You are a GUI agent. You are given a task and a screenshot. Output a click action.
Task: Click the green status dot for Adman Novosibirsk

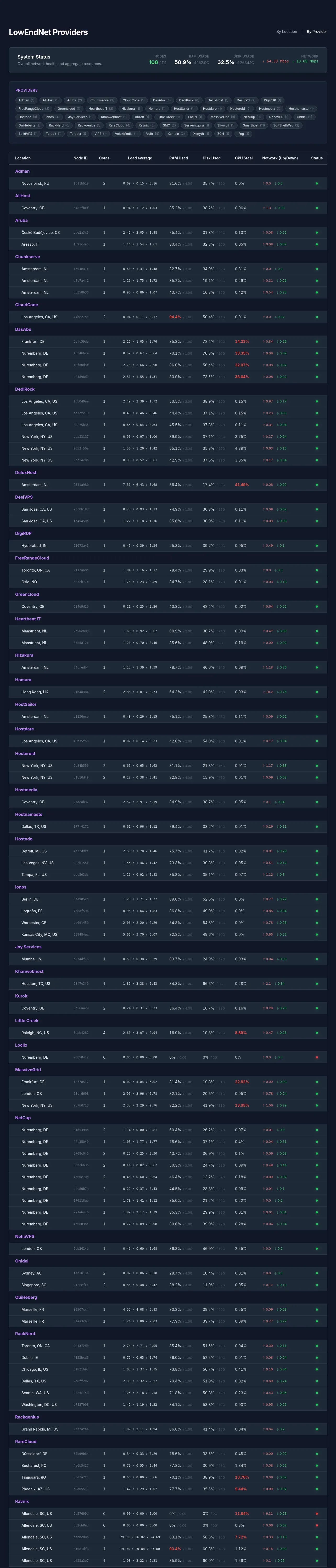[x=316, y=183]
